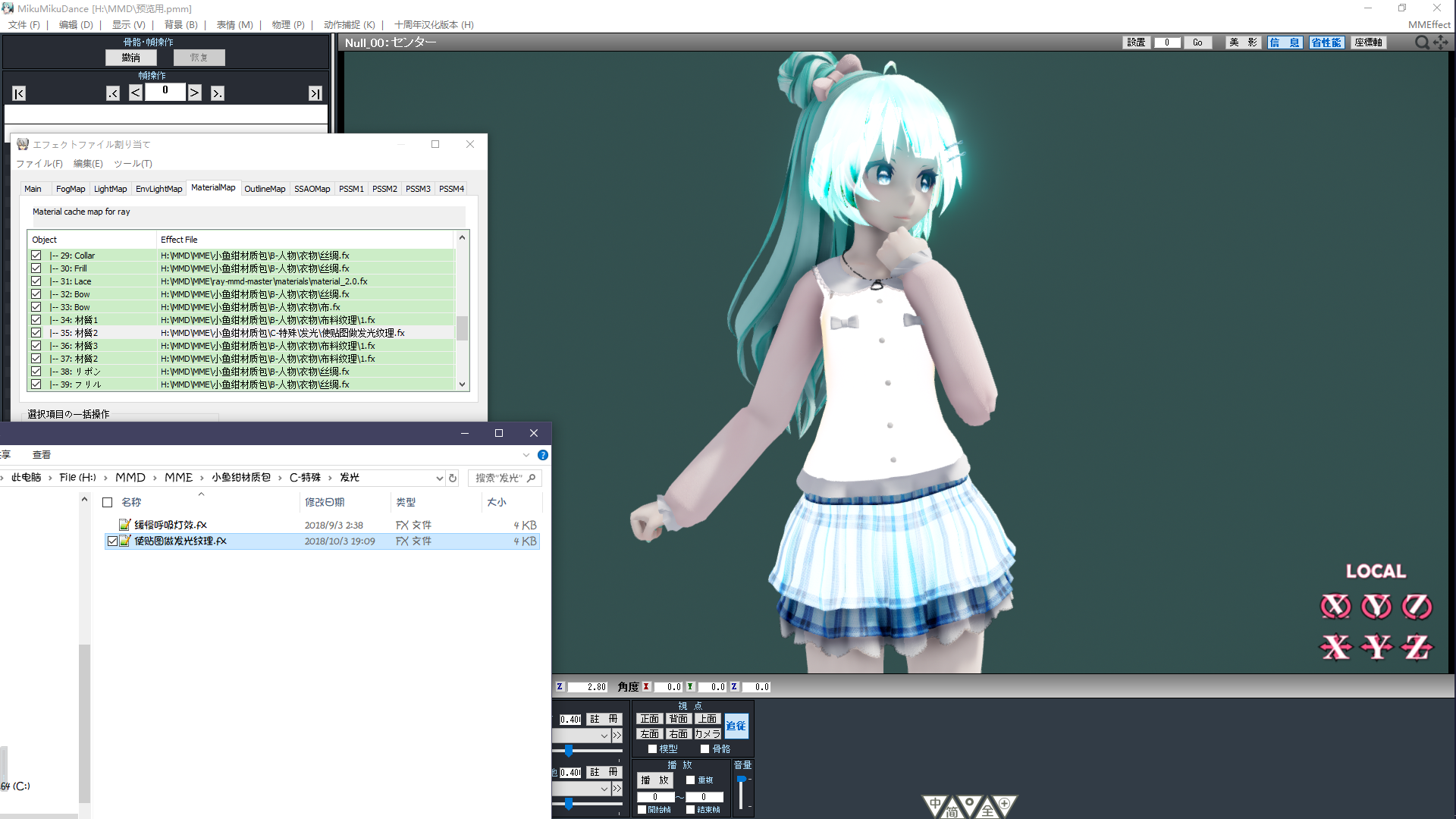1456x819 pixels.
Task: Click the local X rotation axis icon
Action: point(1335,606)
